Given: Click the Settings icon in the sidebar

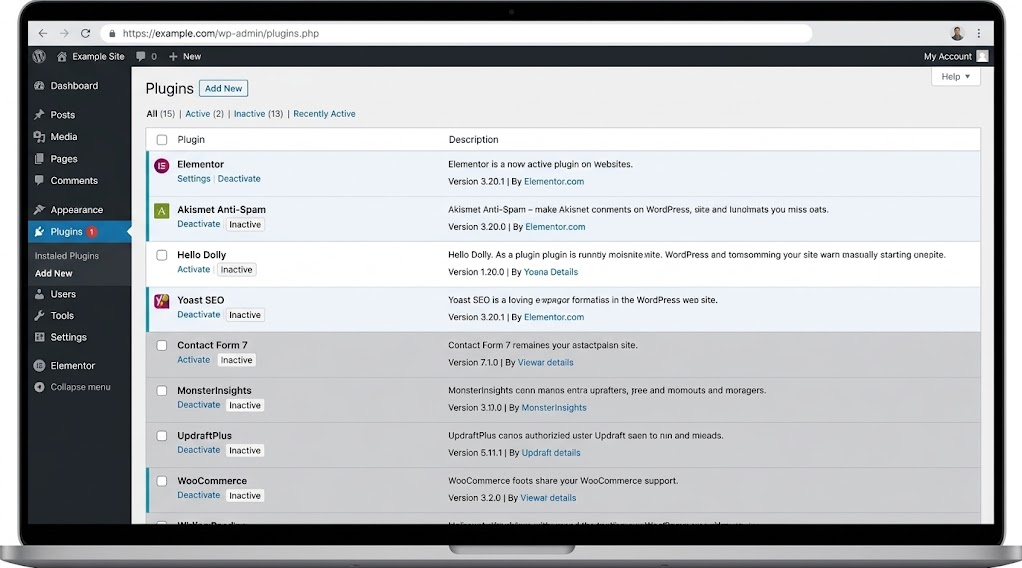Looking at the screenshot, I should pos(39,337).
